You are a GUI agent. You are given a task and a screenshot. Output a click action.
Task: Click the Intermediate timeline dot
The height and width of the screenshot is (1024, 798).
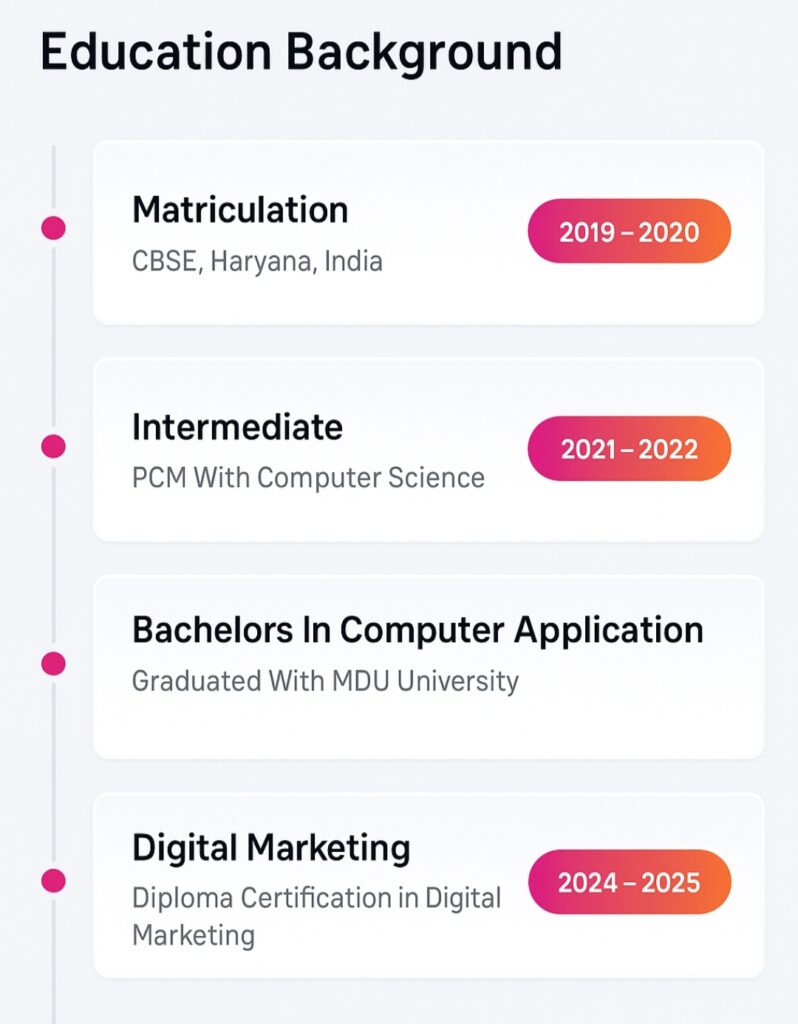pos(53,446)
